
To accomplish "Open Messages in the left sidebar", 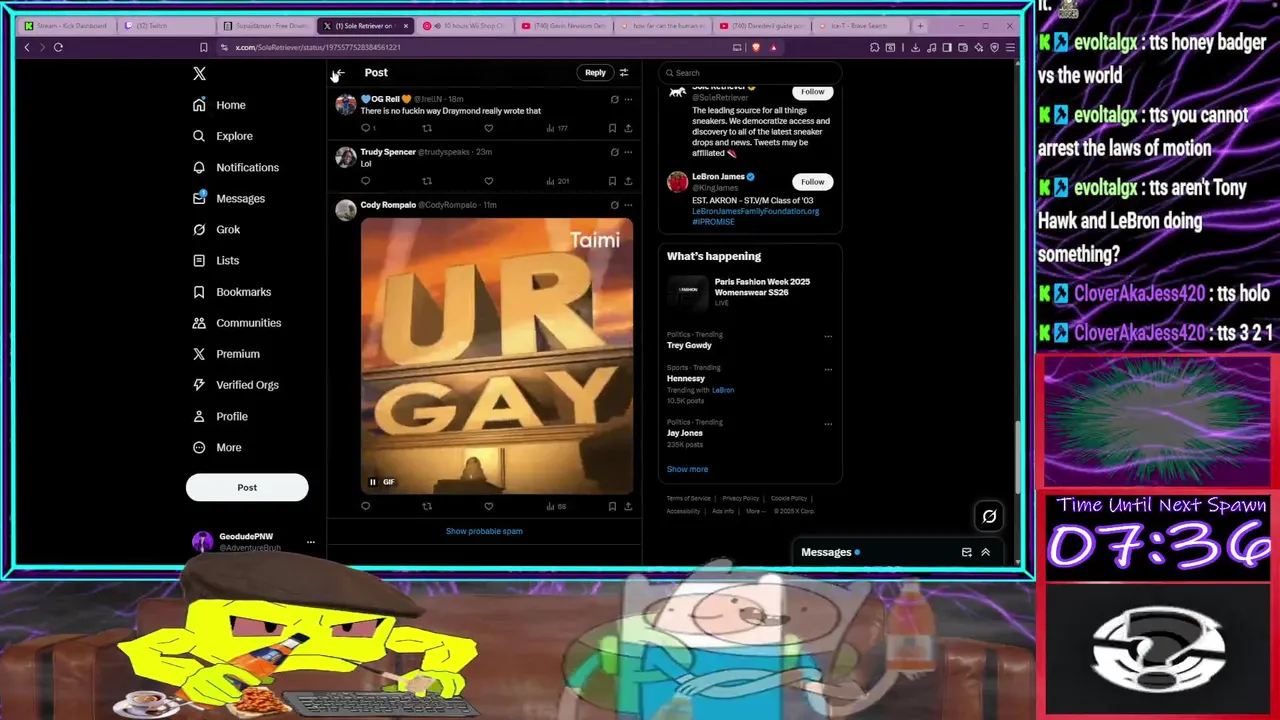I will pos(228,198).
